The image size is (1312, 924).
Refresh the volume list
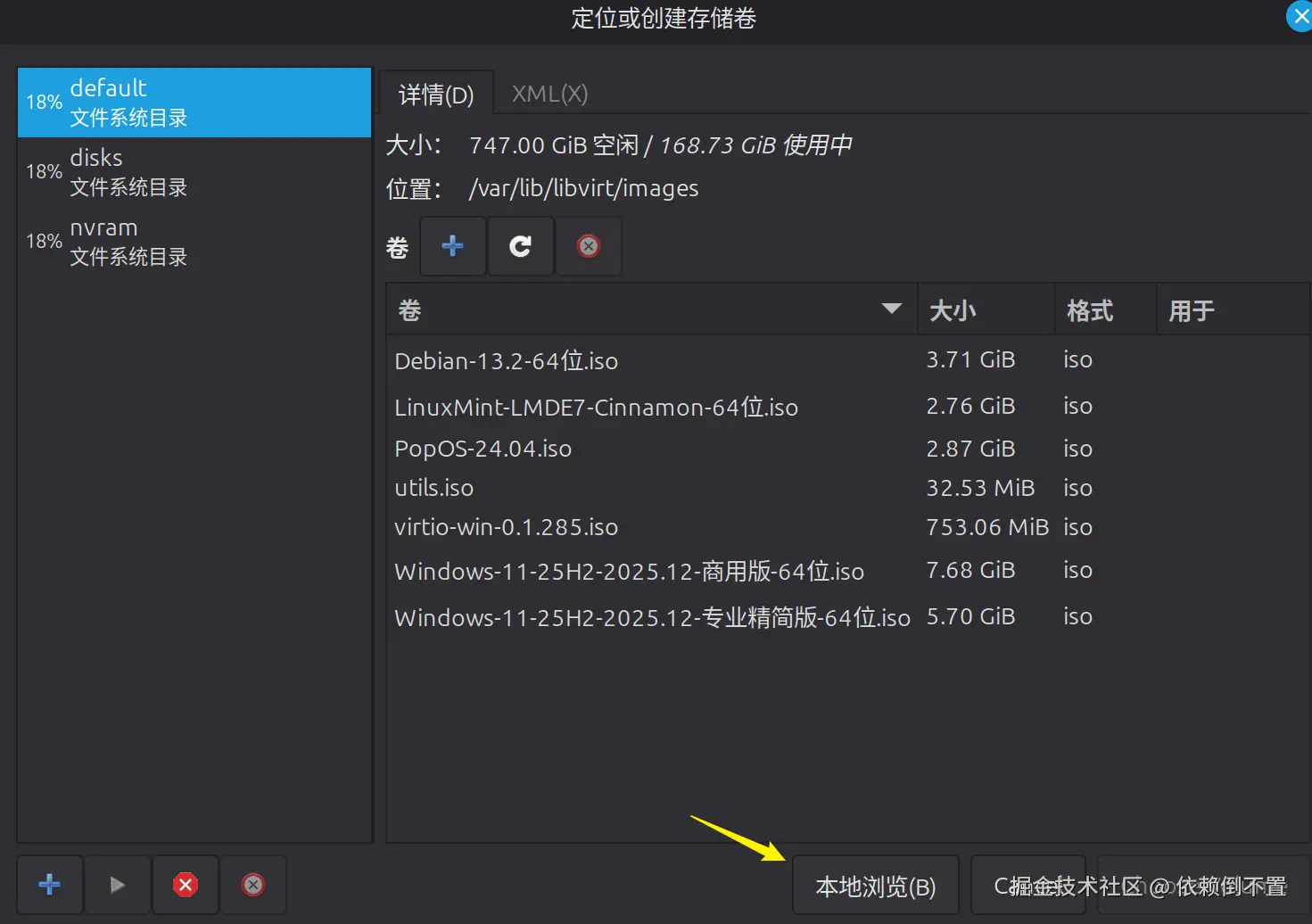coord(521,246)
